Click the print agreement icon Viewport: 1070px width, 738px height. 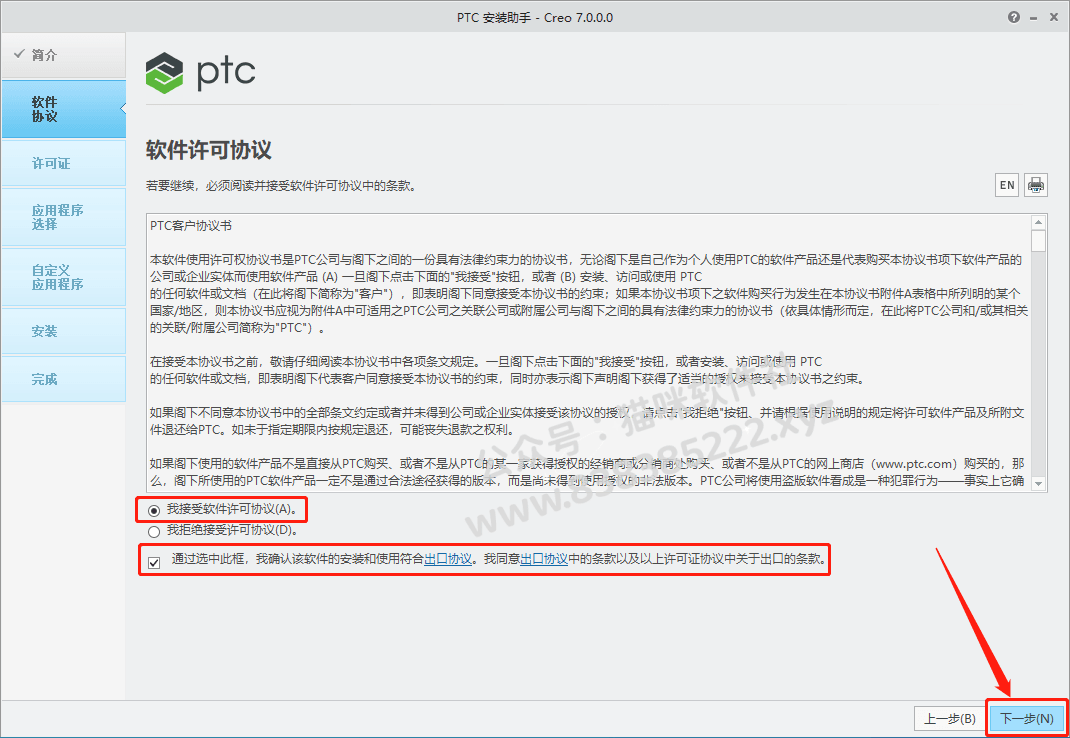coord(1035,185)
